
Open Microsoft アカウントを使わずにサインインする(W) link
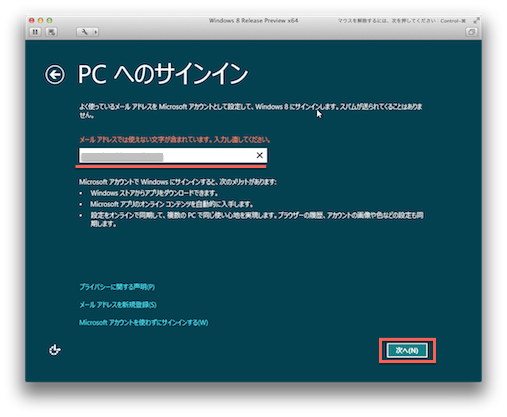pos(144,322)
